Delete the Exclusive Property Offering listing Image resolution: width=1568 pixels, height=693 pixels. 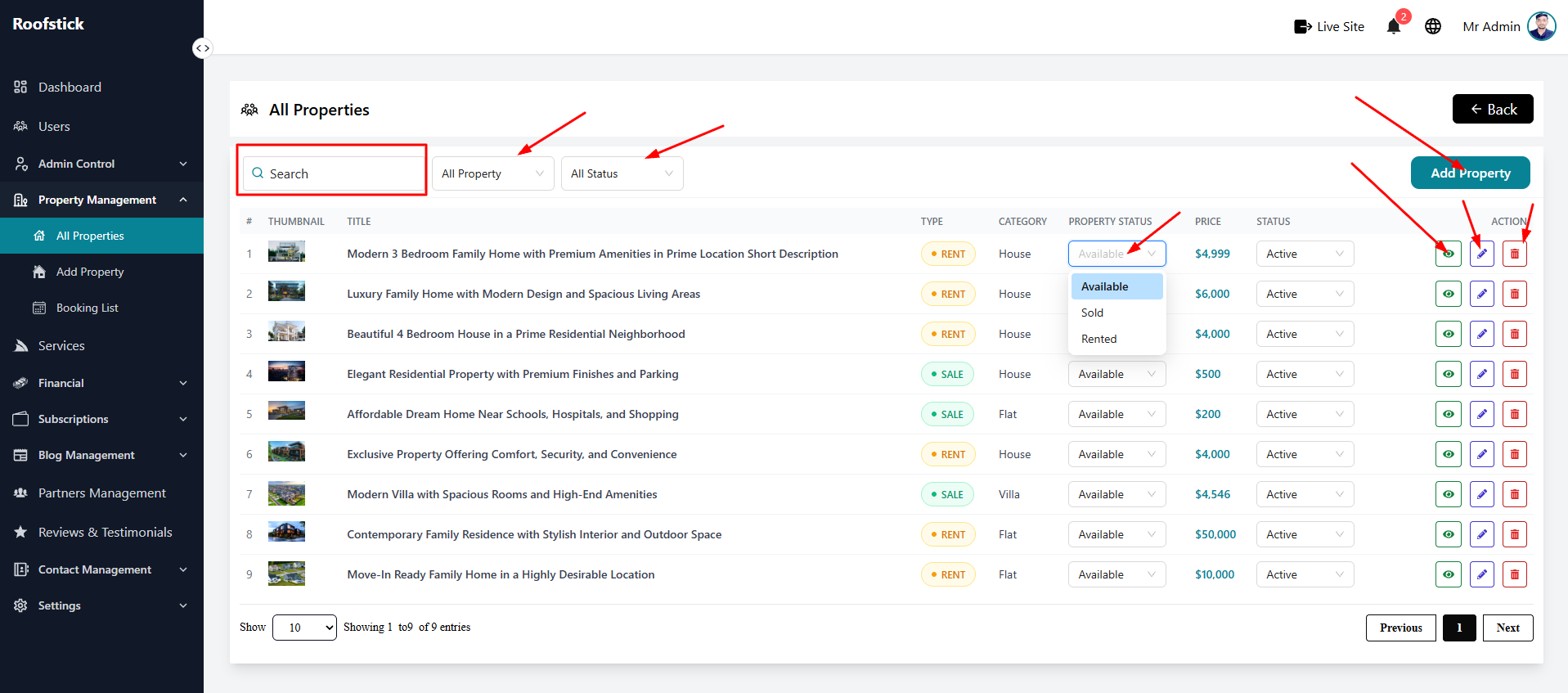[x=1515, y=454]
